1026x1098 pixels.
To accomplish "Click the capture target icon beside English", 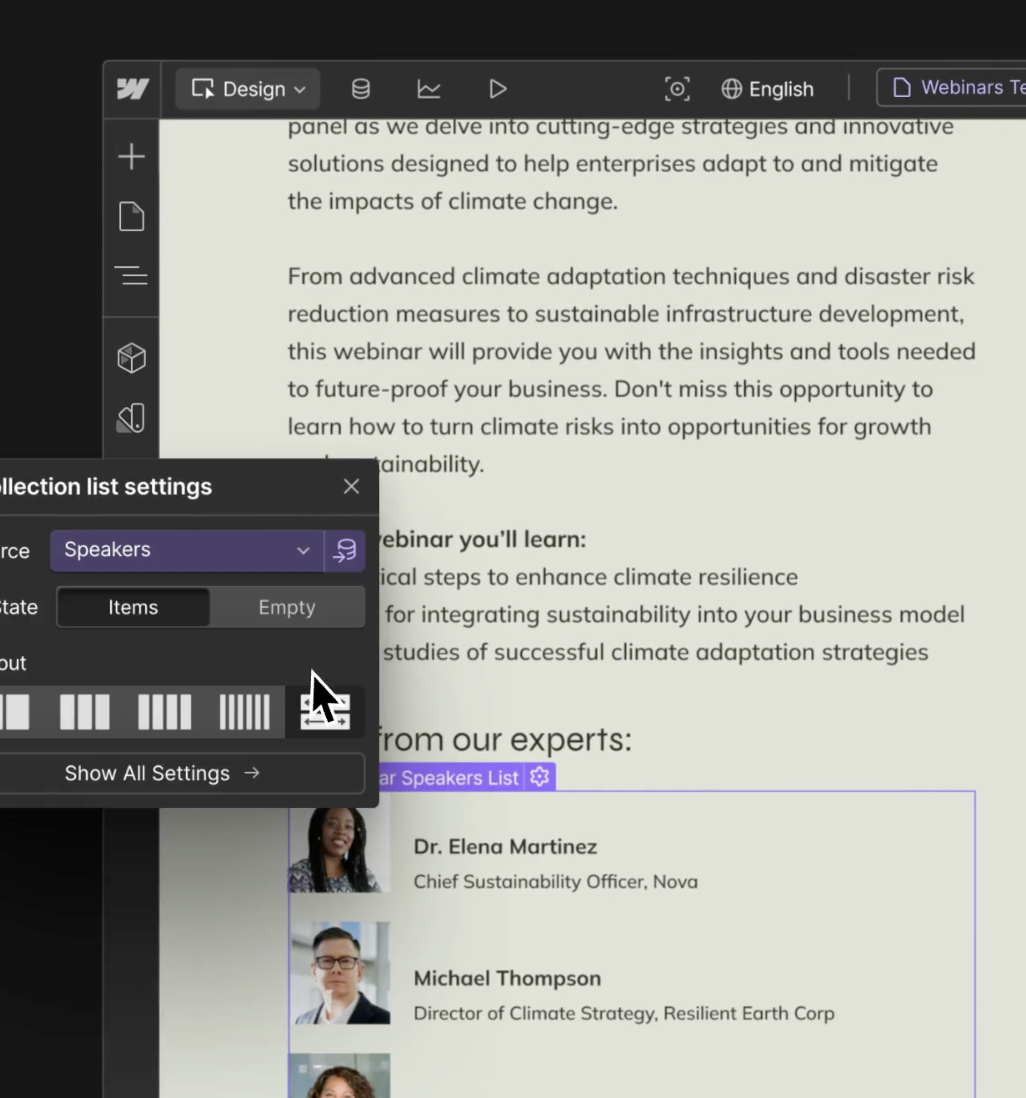I will [x=677, y=89].
